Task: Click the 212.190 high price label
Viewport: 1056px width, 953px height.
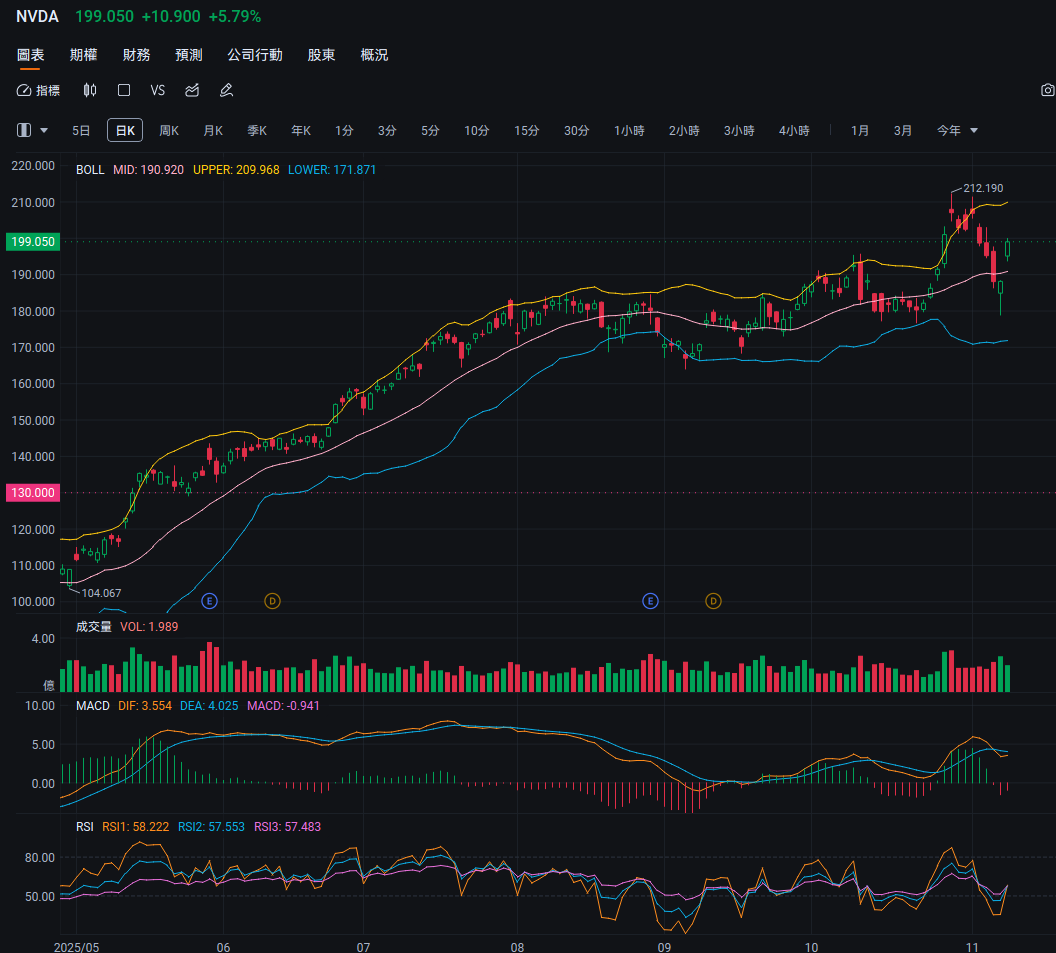Action: tap(983, 188)
